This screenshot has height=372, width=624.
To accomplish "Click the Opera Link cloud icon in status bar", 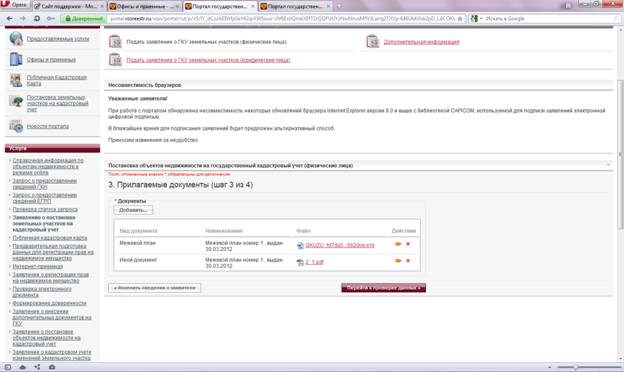I will click(x=23, y=367).
